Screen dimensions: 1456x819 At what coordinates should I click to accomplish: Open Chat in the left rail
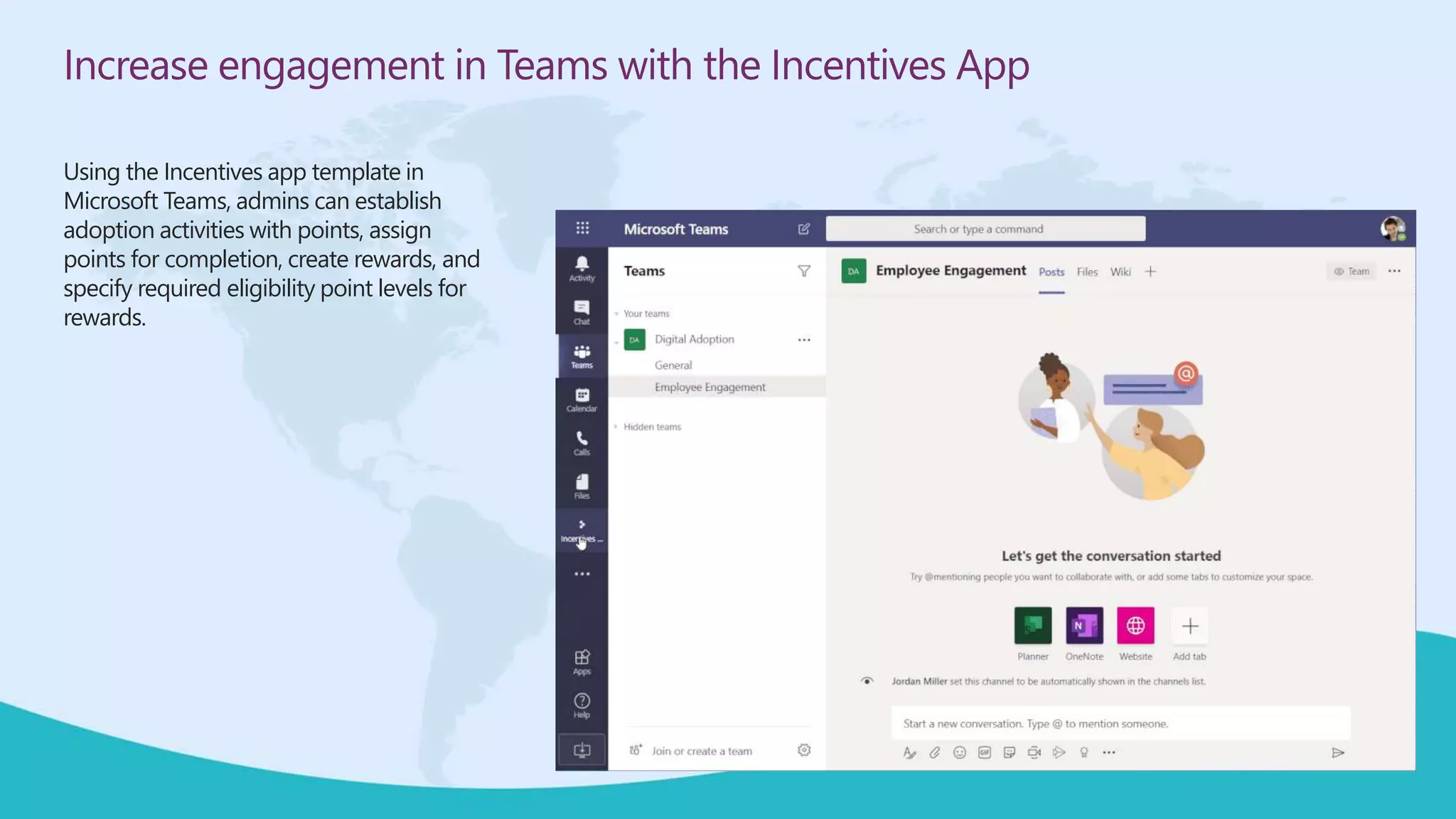coord(582,313)
